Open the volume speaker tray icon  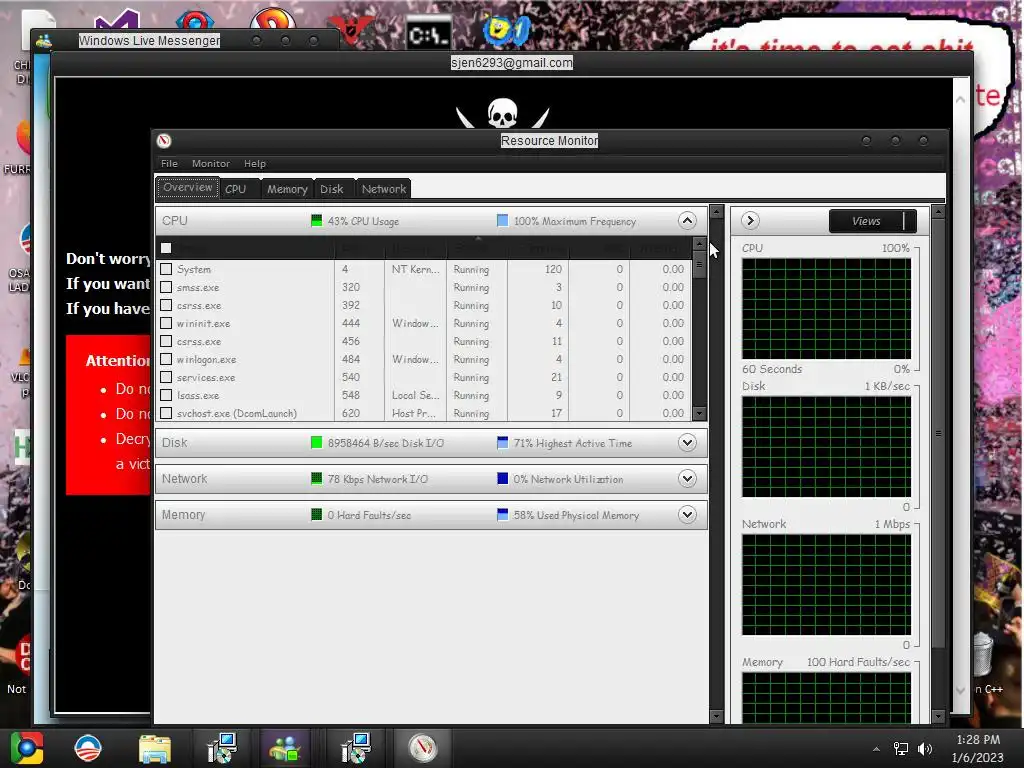(925, 749)
